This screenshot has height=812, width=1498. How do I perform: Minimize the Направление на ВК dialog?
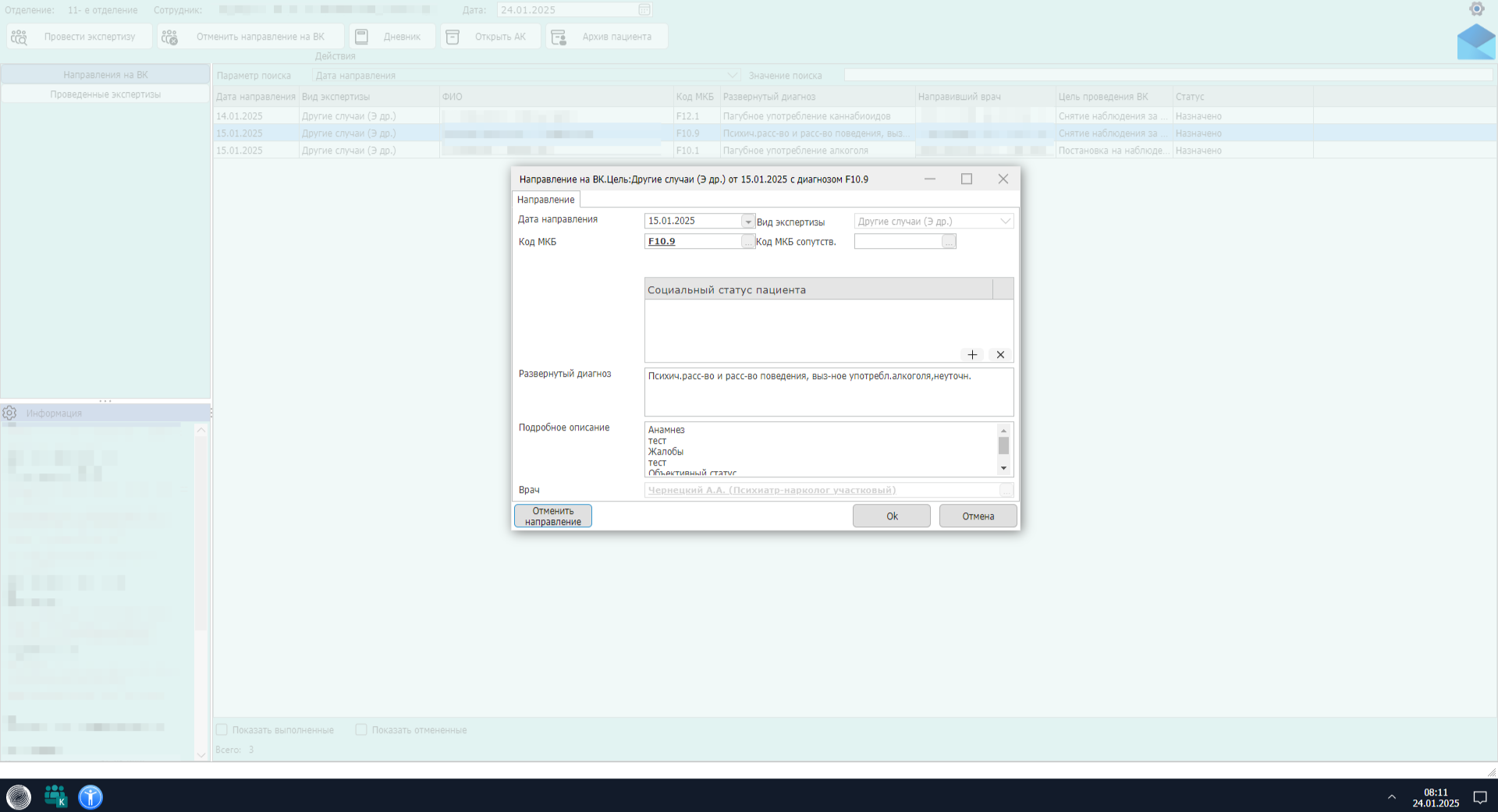(x=930, y=179)
